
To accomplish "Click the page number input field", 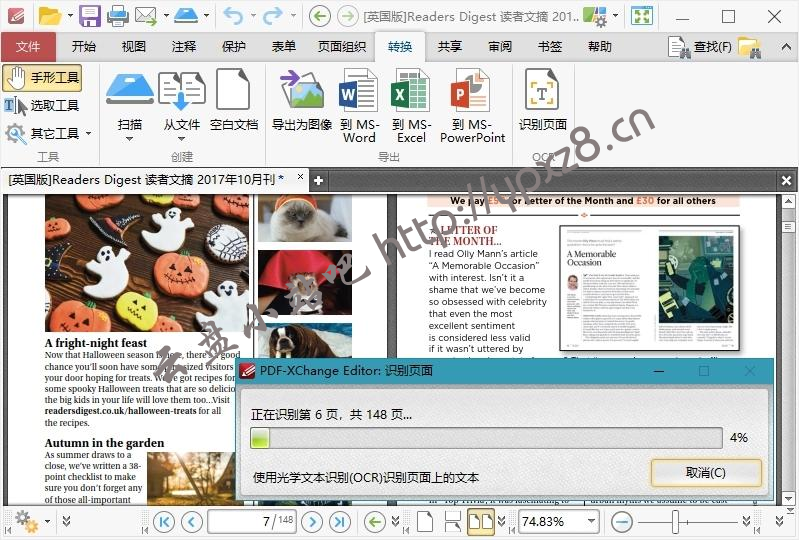I will 252,521.
